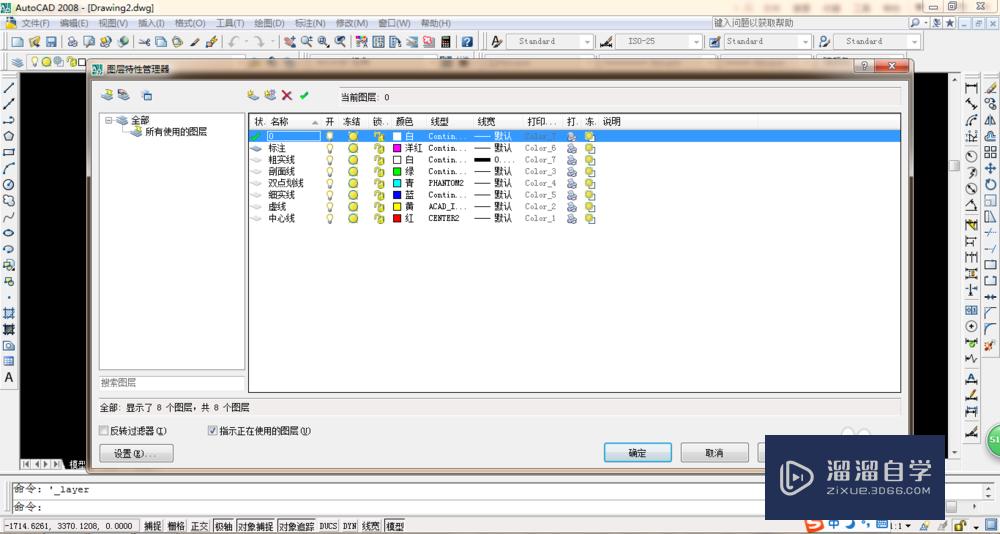This screenshot has height=534, width=1000.
Task: Click the New drawing icon in the toolbar
Action: 17,41
